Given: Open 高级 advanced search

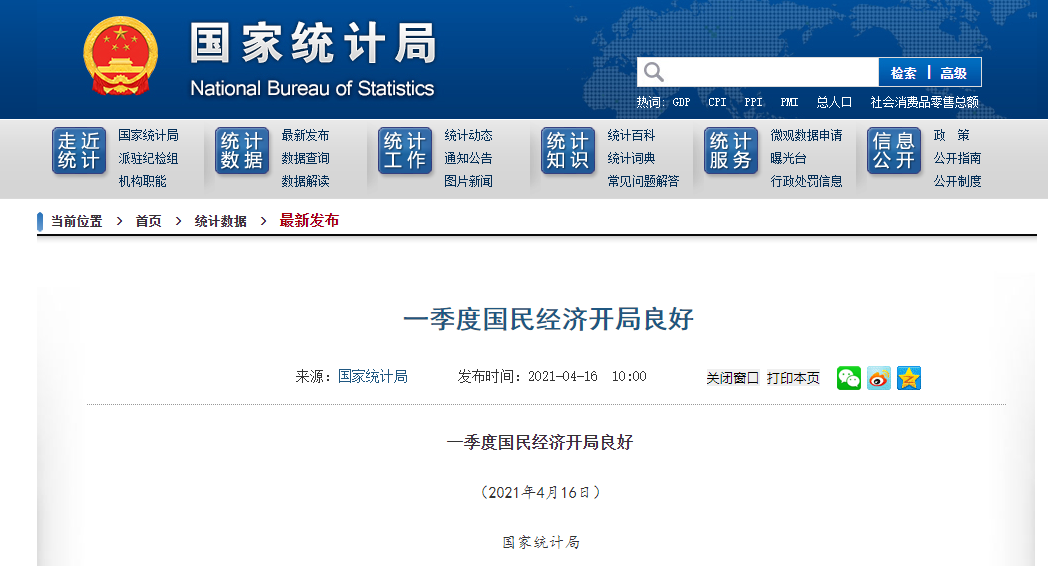Looking at the screenshot, I should 953,73.
